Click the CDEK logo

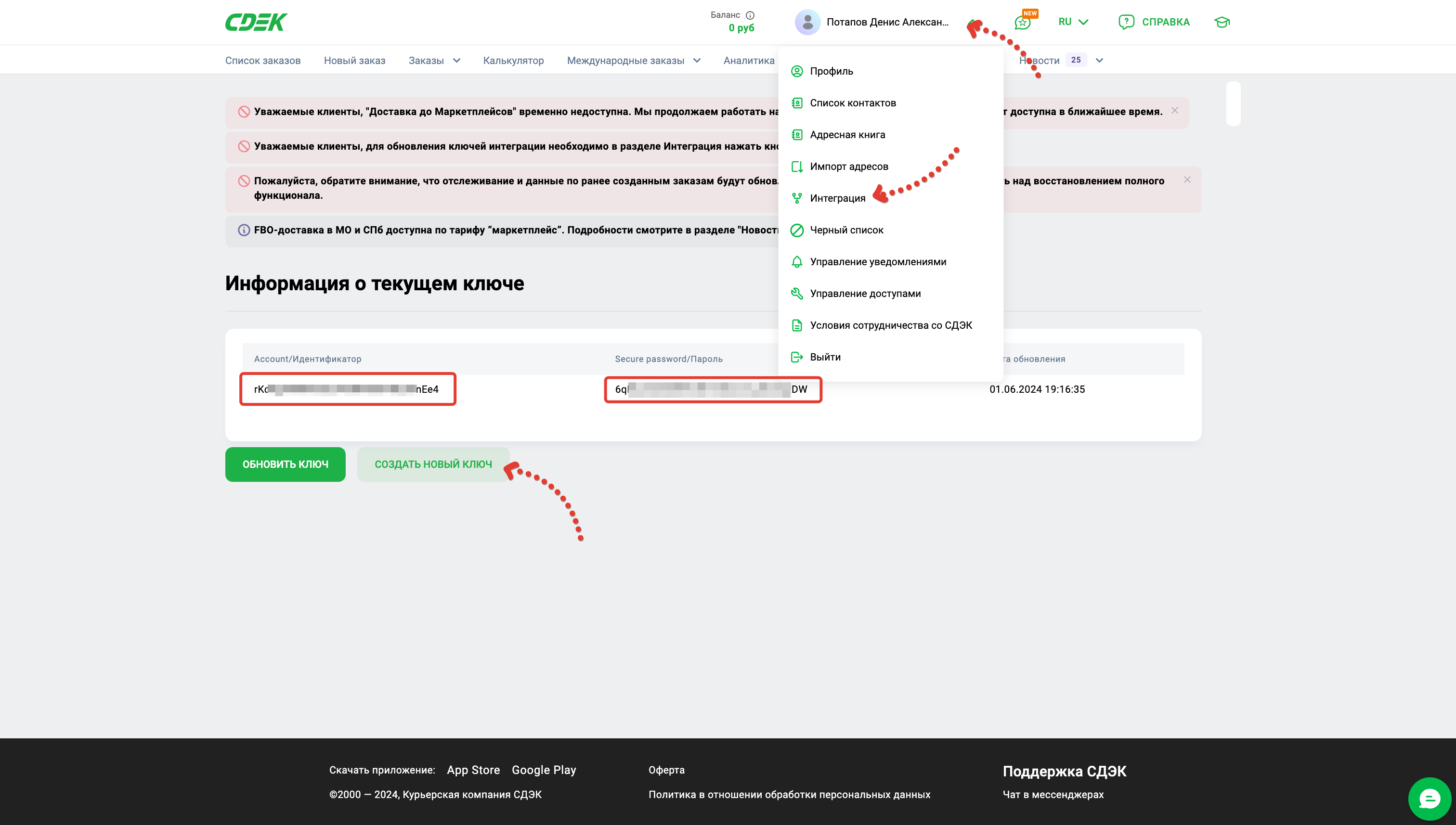(256, 22)
